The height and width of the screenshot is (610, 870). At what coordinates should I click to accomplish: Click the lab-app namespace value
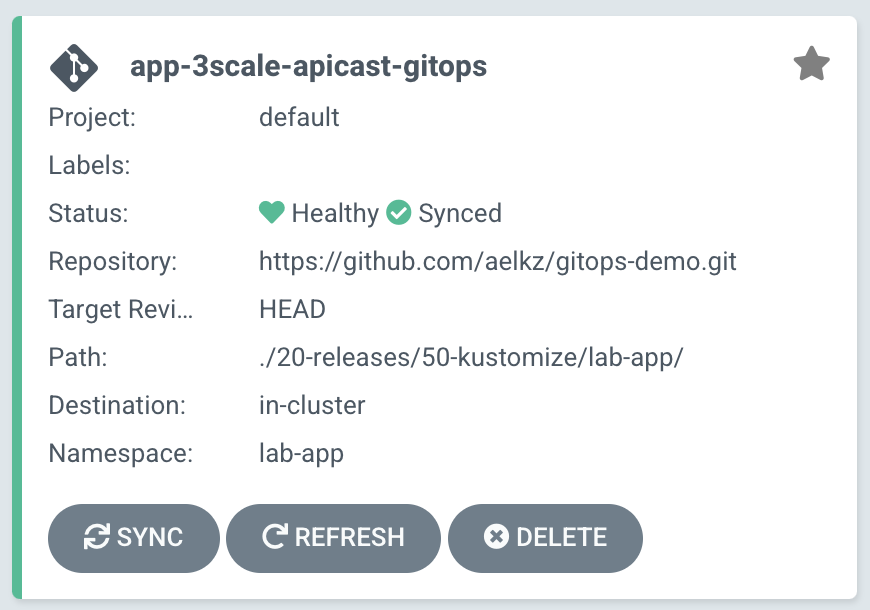tap(301, 453)
